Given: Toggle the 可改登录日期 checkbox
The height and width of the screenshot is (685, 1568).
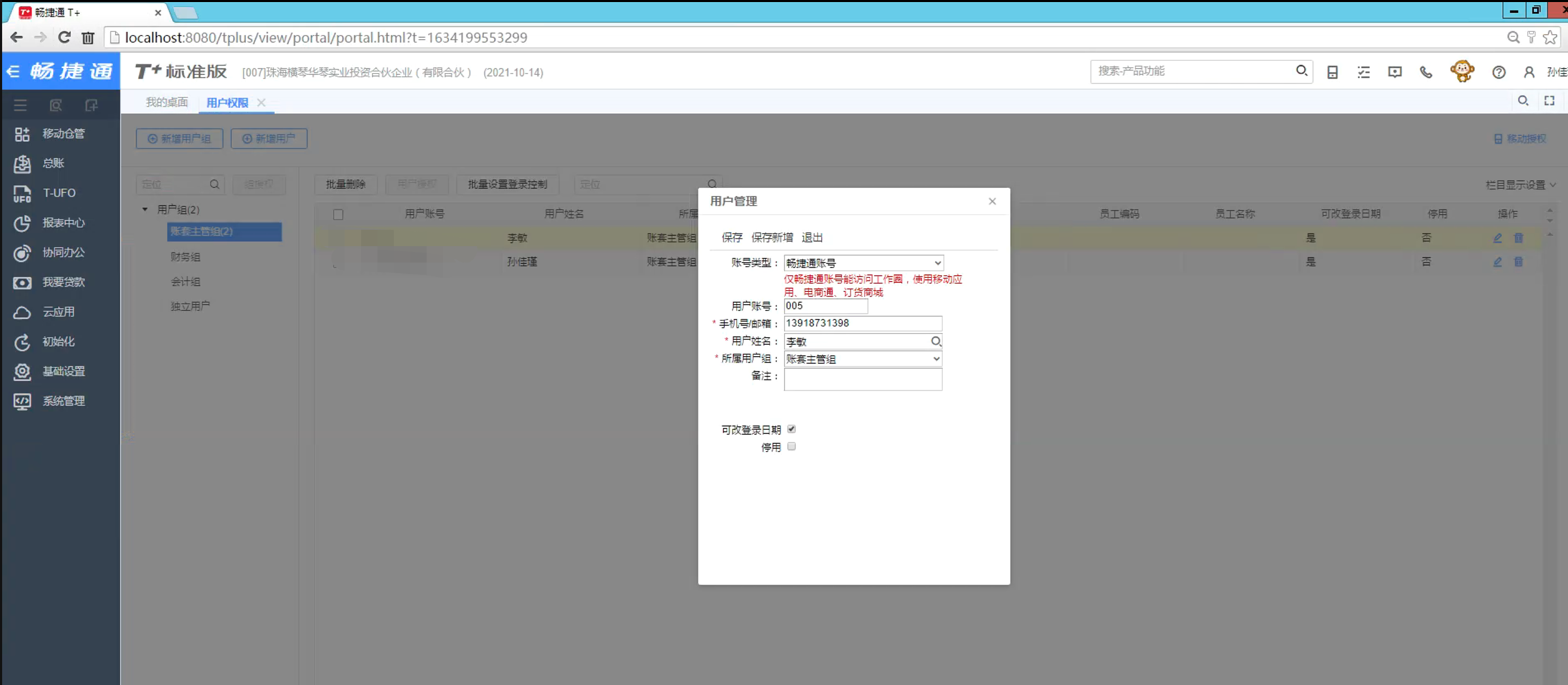Looking at the screenshot, I should (791, 429).
